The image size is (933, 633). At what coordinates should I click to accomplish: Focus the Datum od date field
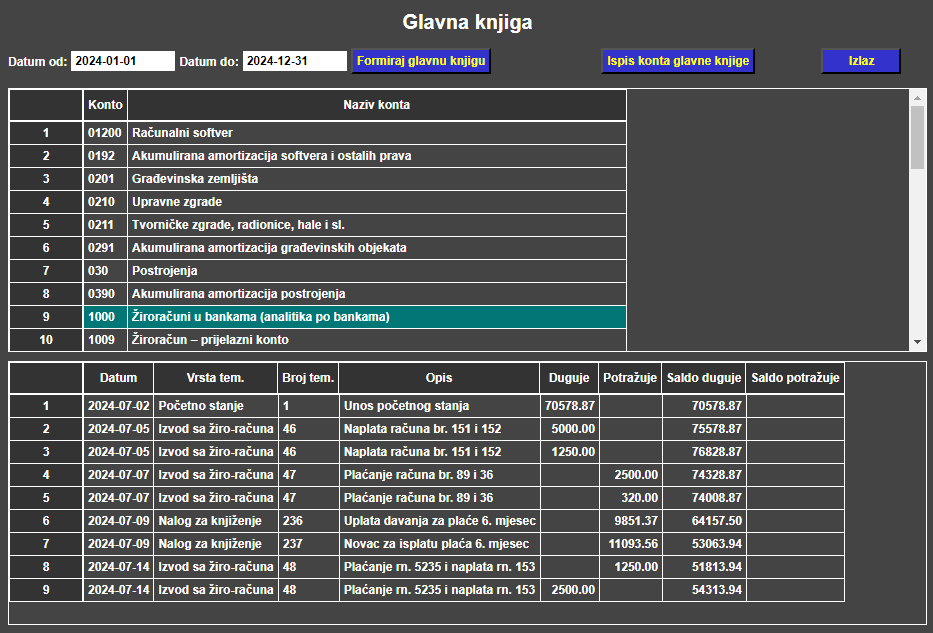(123, 61)
